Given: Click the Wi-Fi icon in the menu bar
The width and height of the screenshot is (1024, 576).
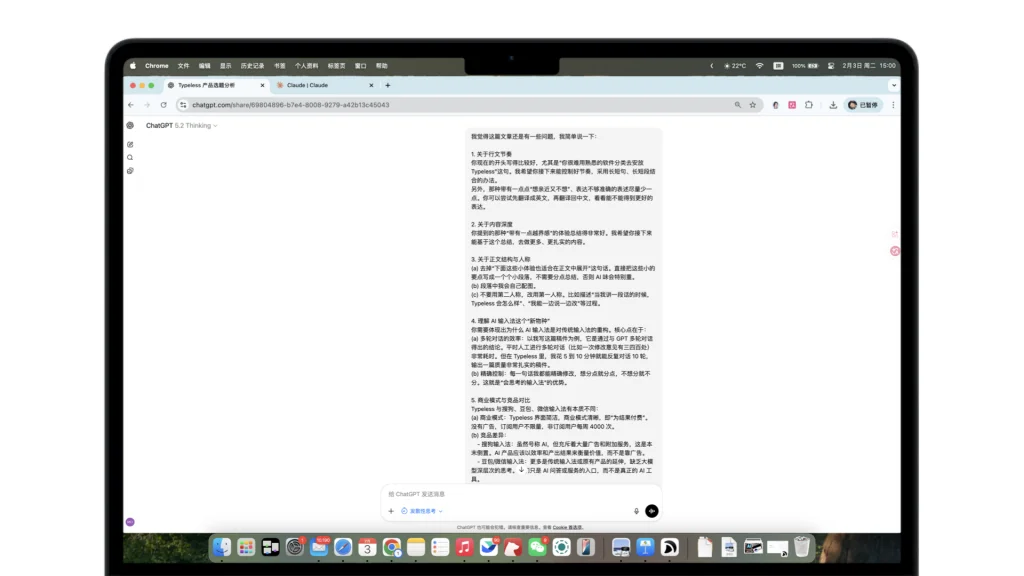Looking at the screenshot, I should tap(759, 65).
